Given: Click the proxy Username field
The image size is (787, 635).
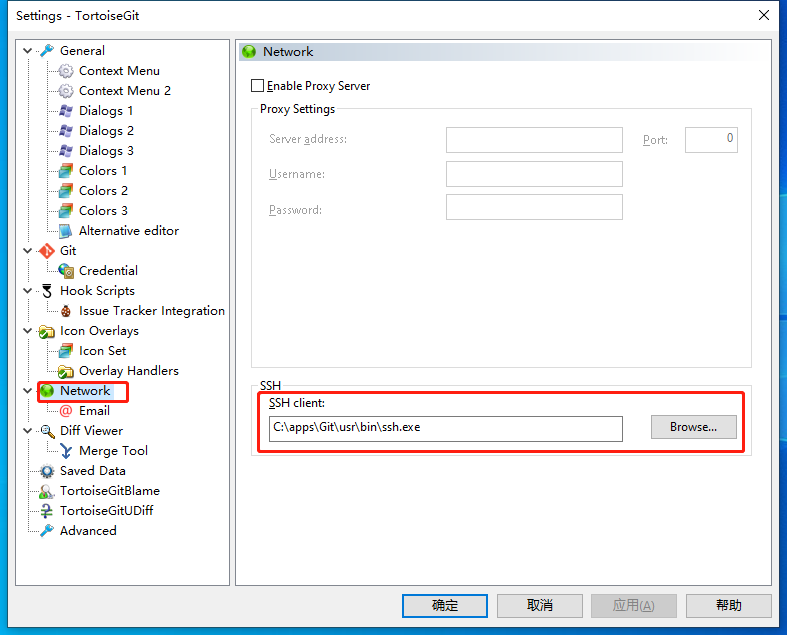Looking at the screenshot, I should pos(534,174).
